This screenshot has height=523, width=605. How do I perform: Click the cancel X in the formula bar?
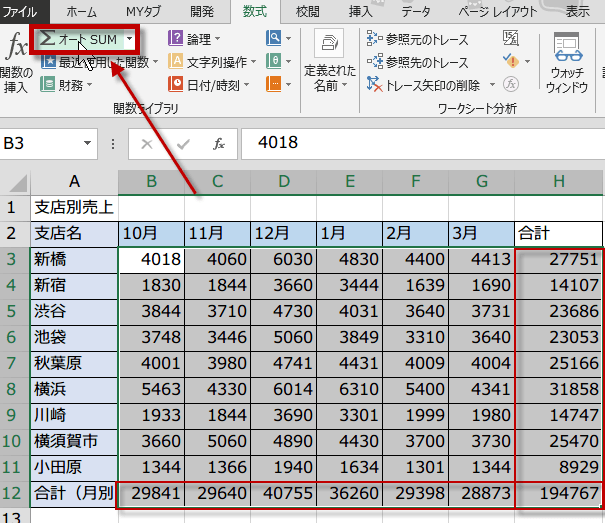click(x=147, y=143)
